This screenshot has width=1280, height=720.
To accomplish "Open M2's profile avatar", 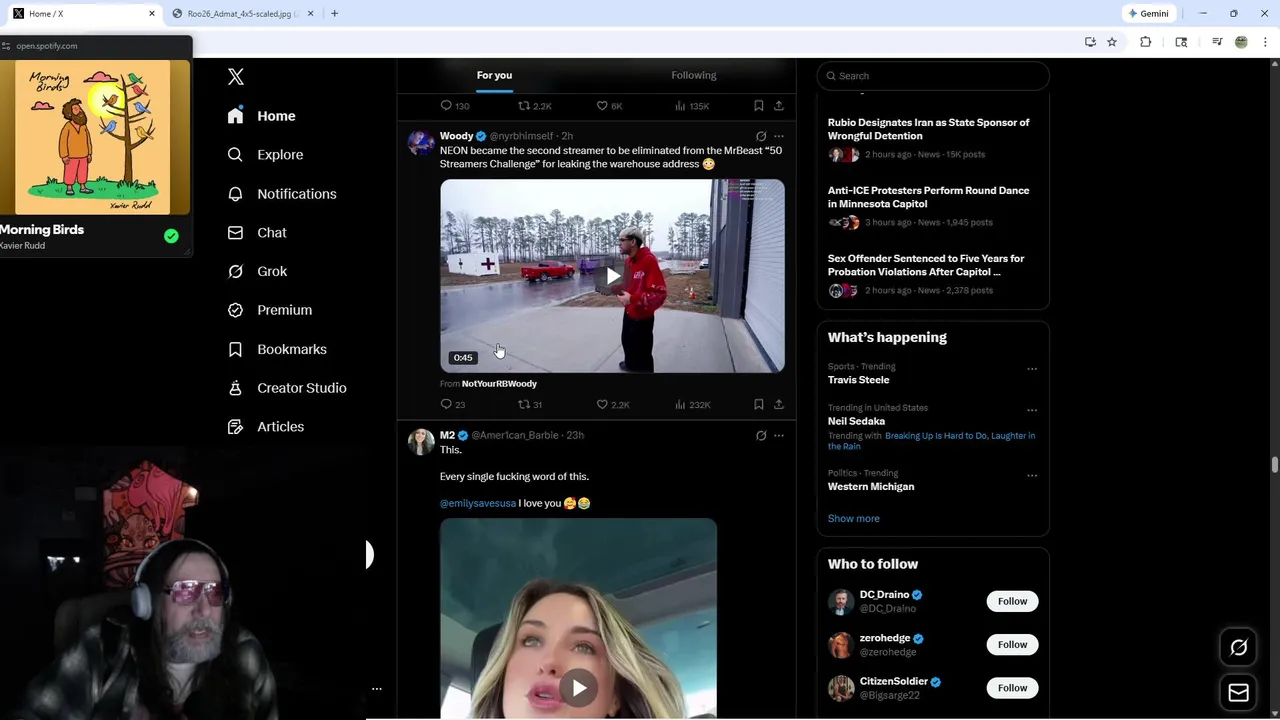I will click(421, 442).
